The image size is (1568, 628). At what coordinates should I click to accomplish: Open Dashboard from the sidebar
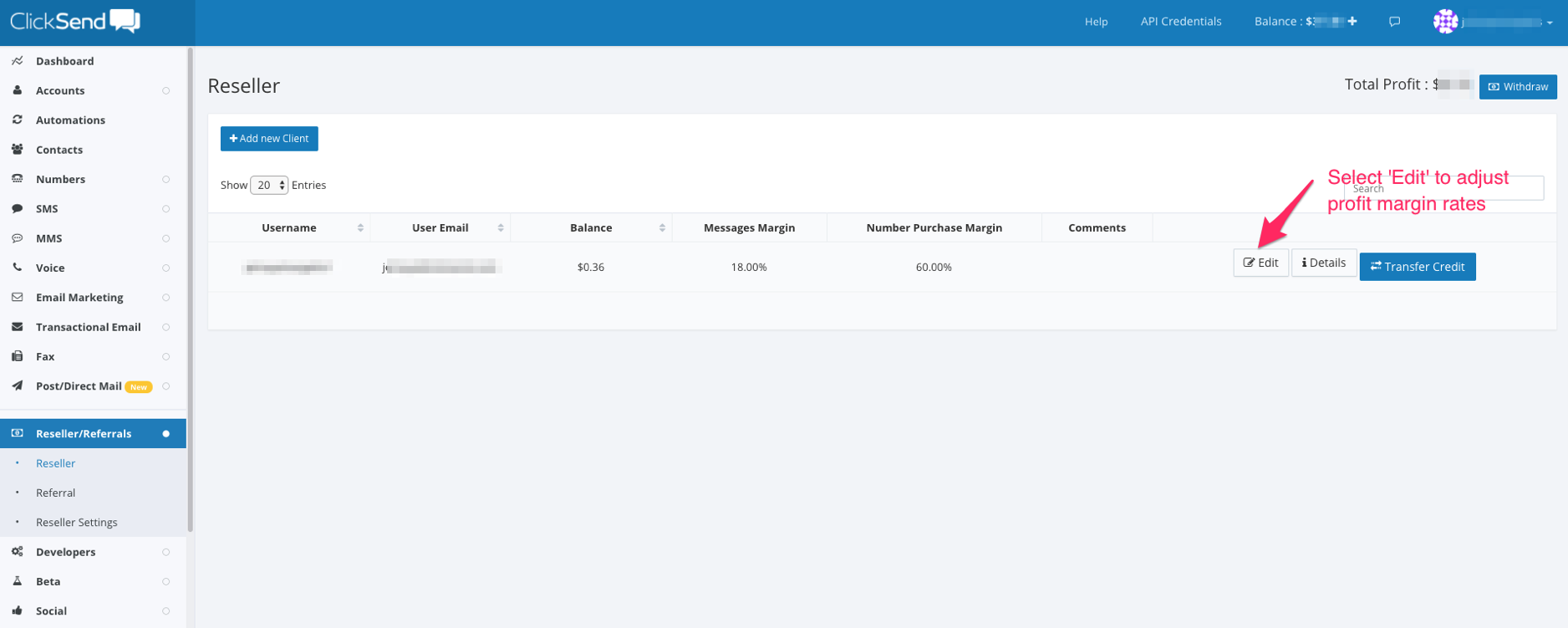point(64,61)
